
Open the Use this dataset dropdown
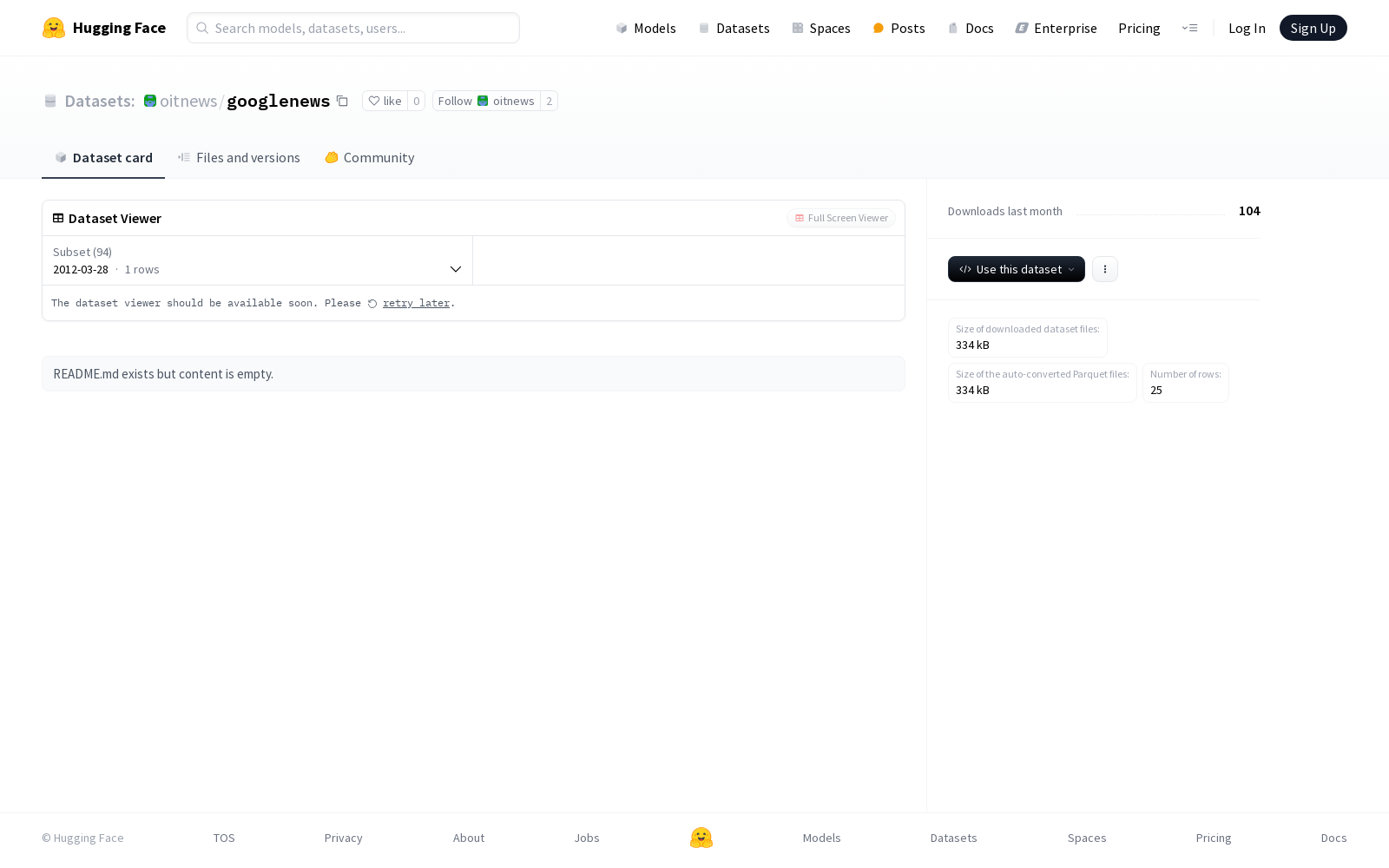click(x=1016, y=269)
